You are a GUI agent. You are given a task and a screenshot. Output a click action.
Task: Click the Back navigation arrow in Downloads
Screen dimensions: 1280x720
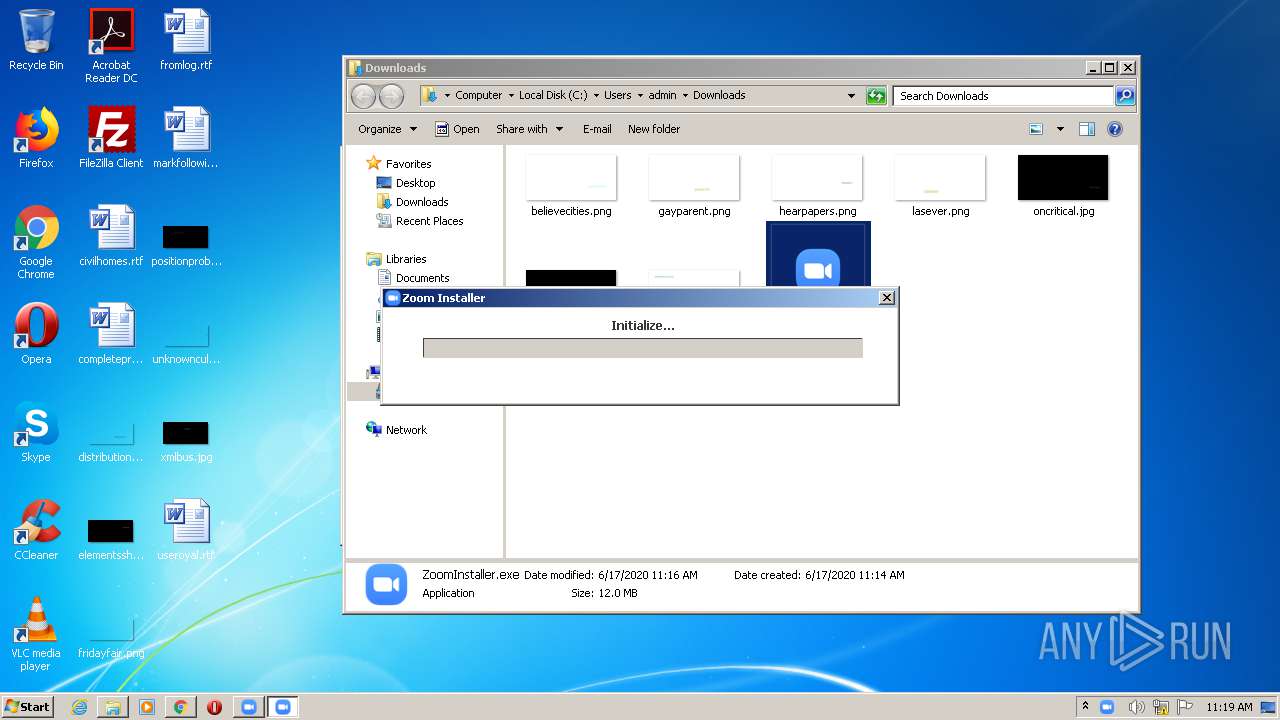coord(364,96)
